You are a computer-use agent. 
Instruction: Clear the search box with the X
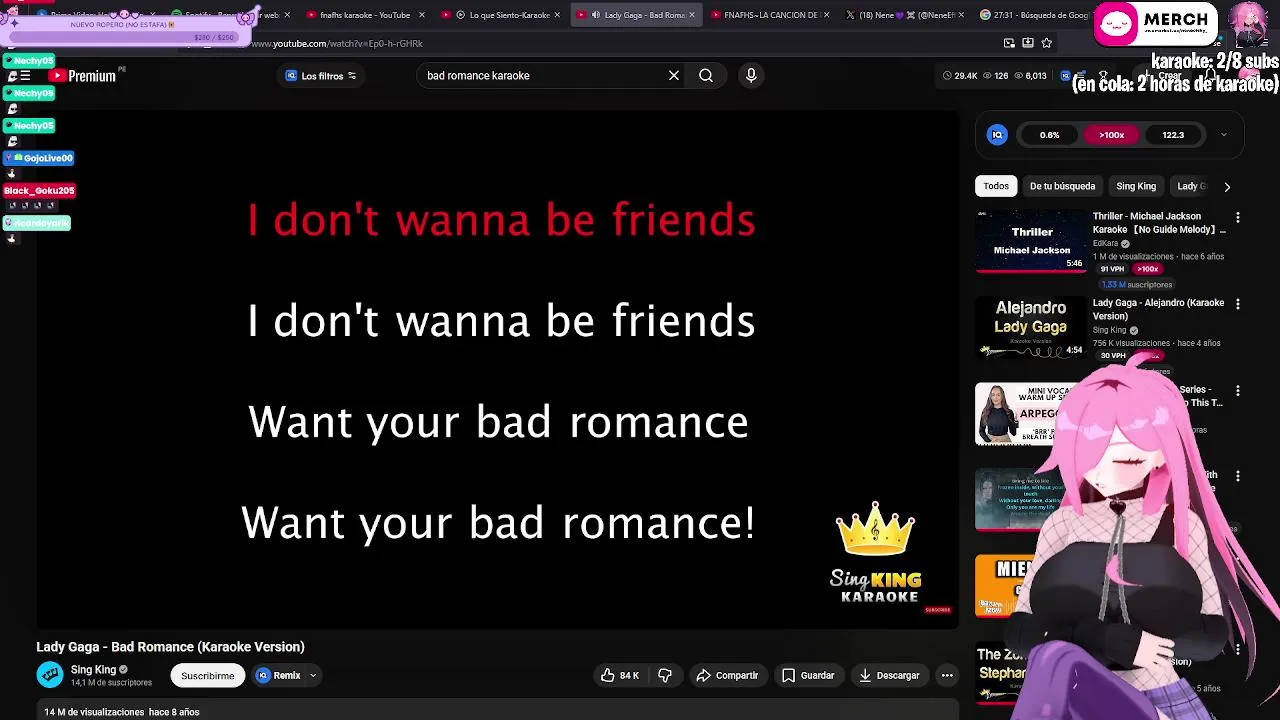coord(674,75)
